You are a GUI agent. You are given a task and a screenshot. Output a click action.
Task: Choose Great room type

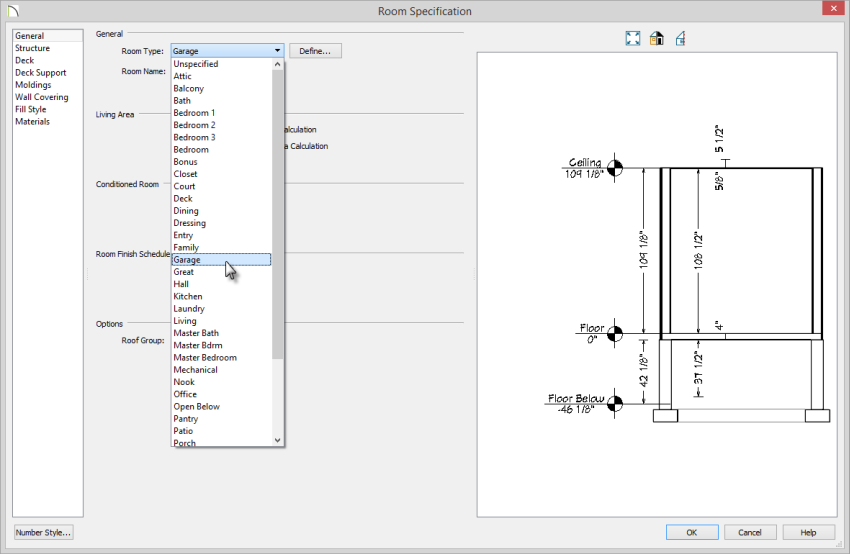tap(221, 272)
